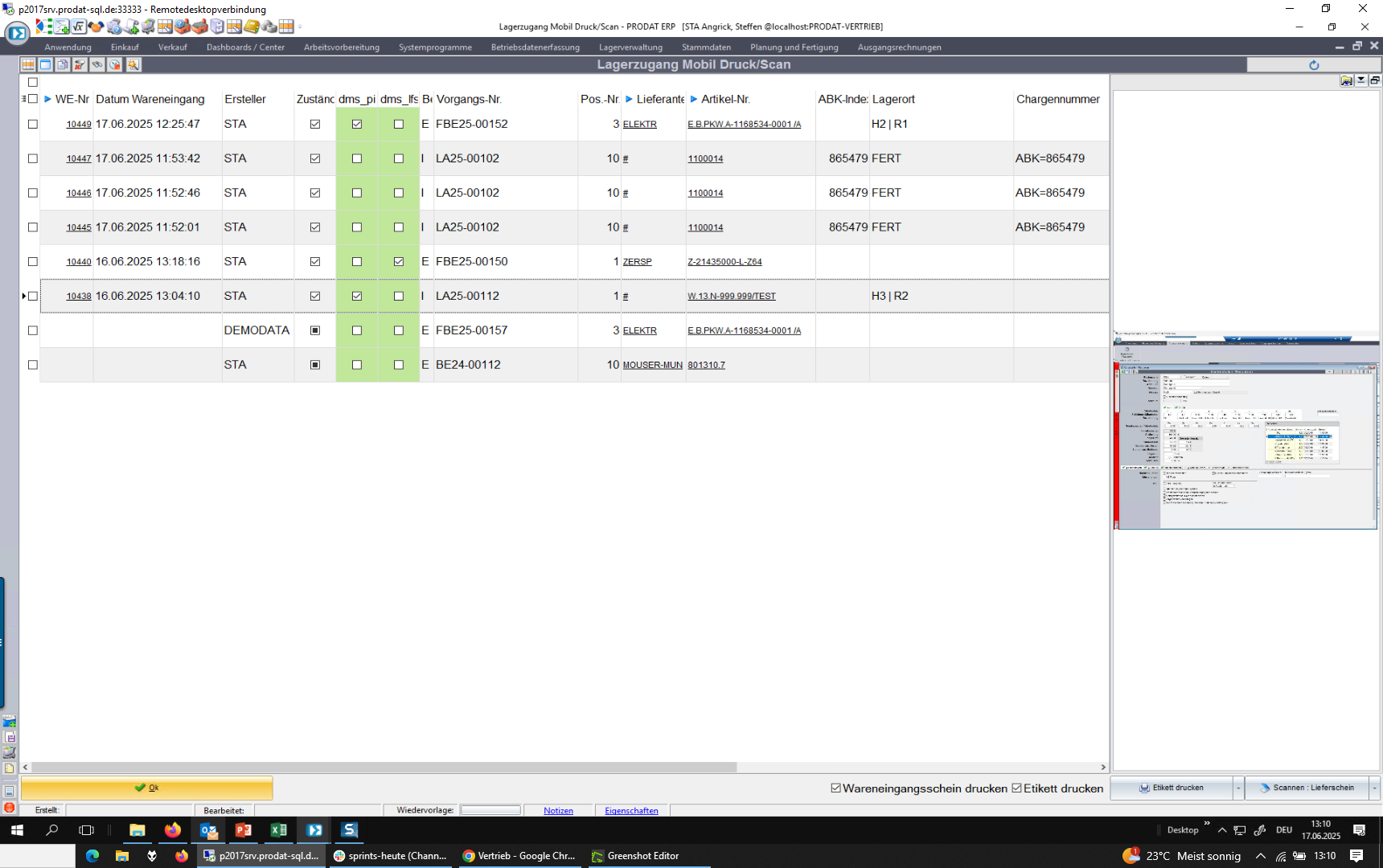This screenshot has width=1383, height=868.
Task: Open the square root formula tool
Action: (79, 27)
